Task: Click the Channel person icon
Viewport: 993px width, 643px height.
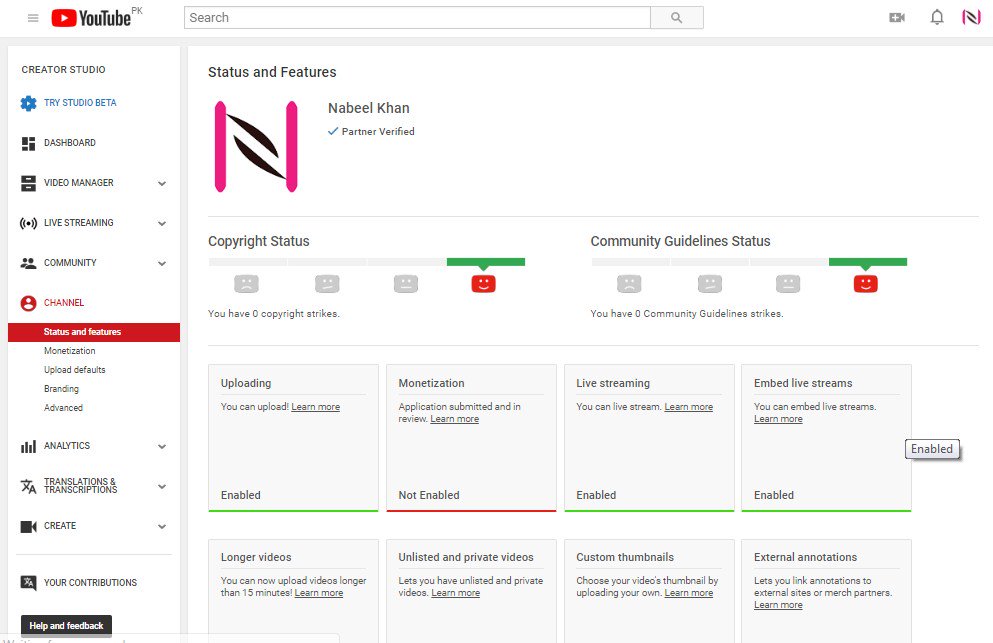Action: click(x=28, y=303)
